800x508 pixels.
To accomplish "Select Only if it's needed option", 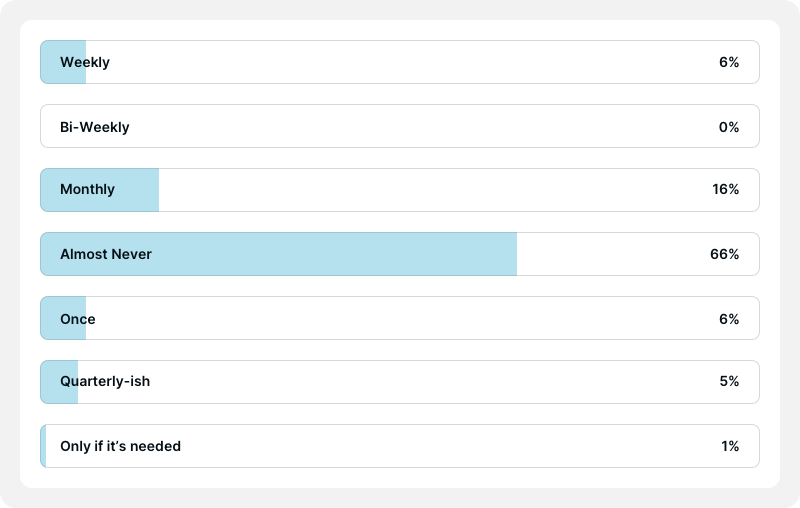I will (x=399, y=446).
